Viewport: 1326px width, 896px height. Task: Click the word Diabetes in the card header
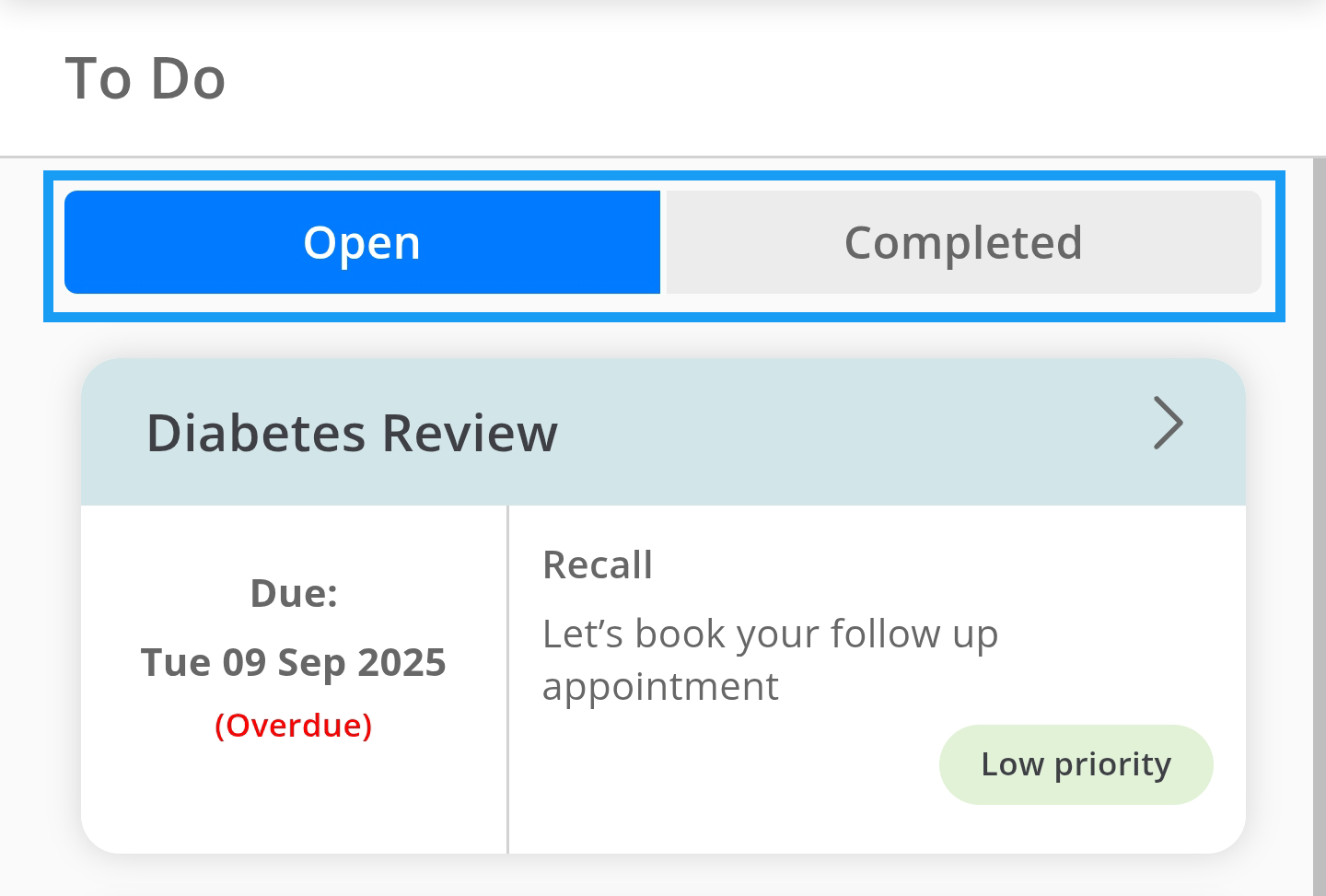pyautogui.click(x=257, y=433)
